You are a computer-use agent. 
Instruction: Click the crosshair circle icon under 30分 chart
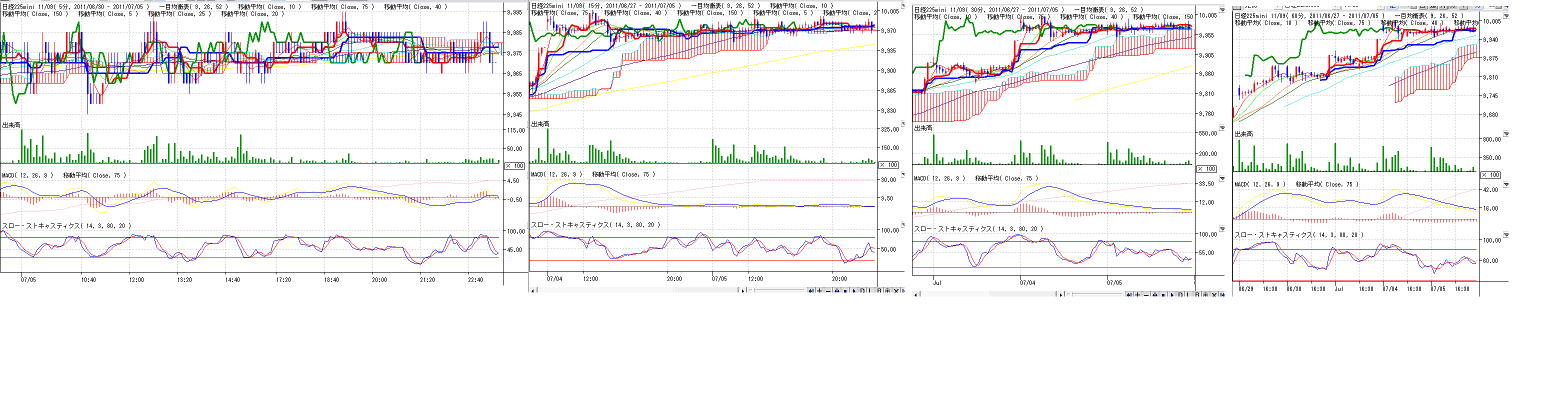(1205, 294)
